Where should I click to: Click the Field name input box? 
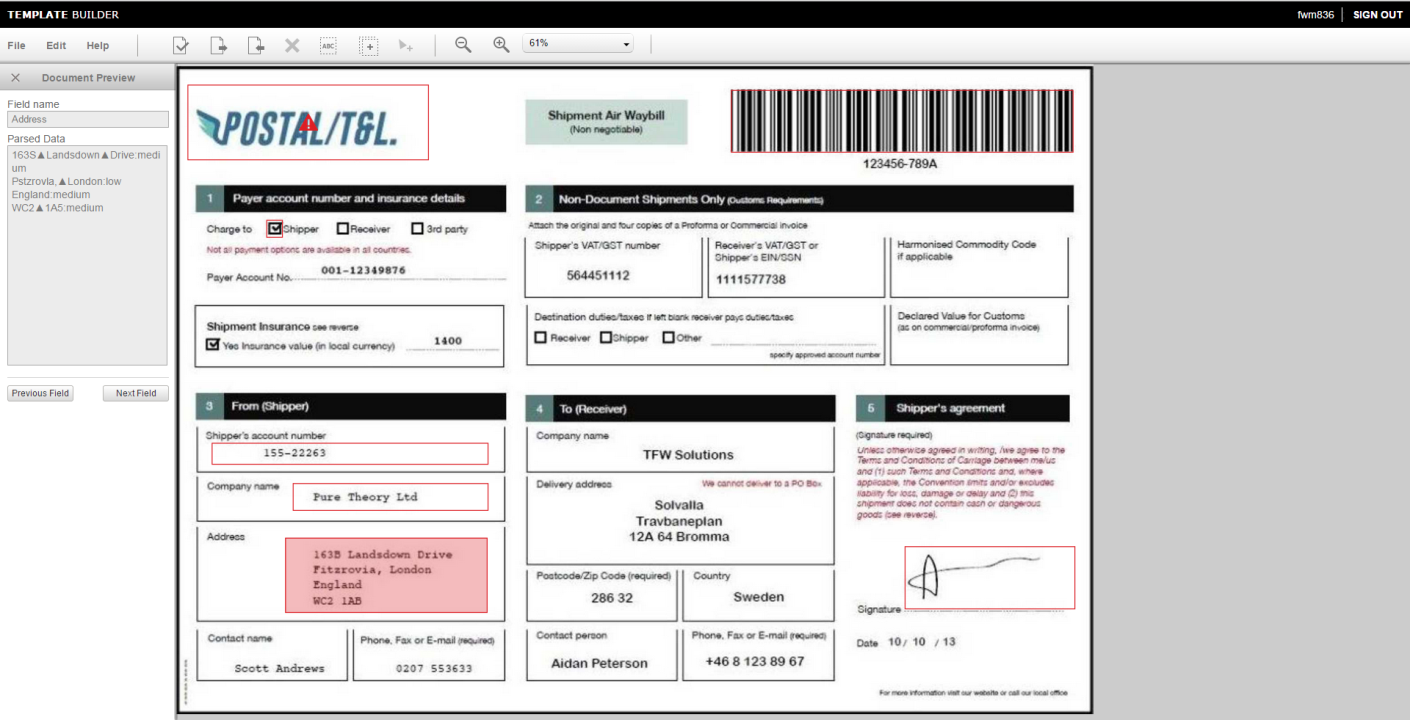88,119
